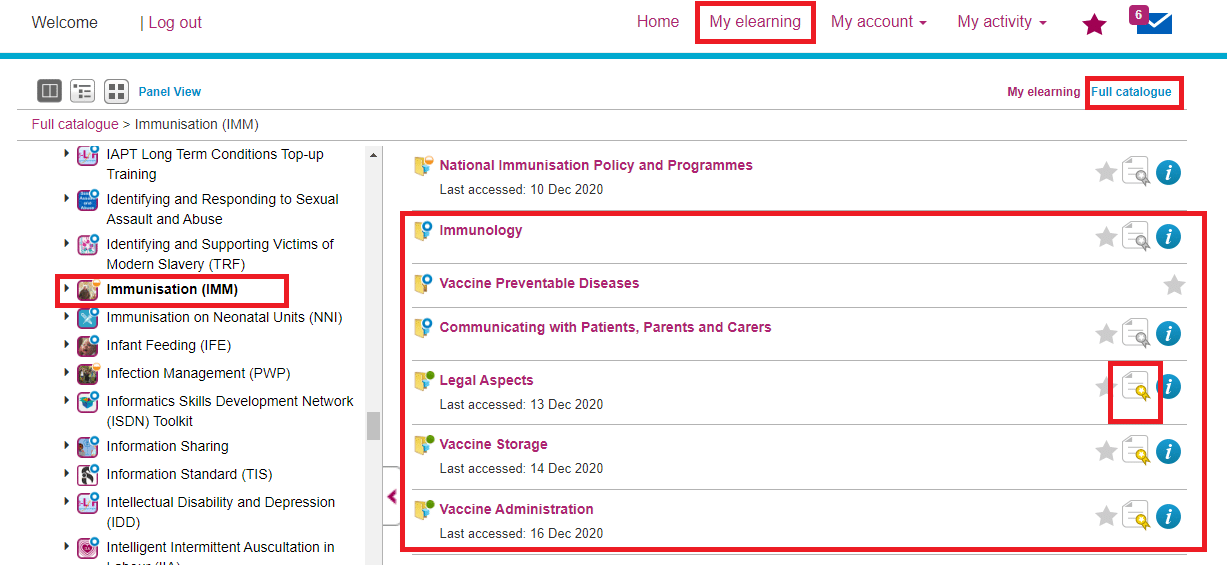Toggle favourite star for Immunology
This screenshot has width=1227, height=565.
coord(1106,237)
